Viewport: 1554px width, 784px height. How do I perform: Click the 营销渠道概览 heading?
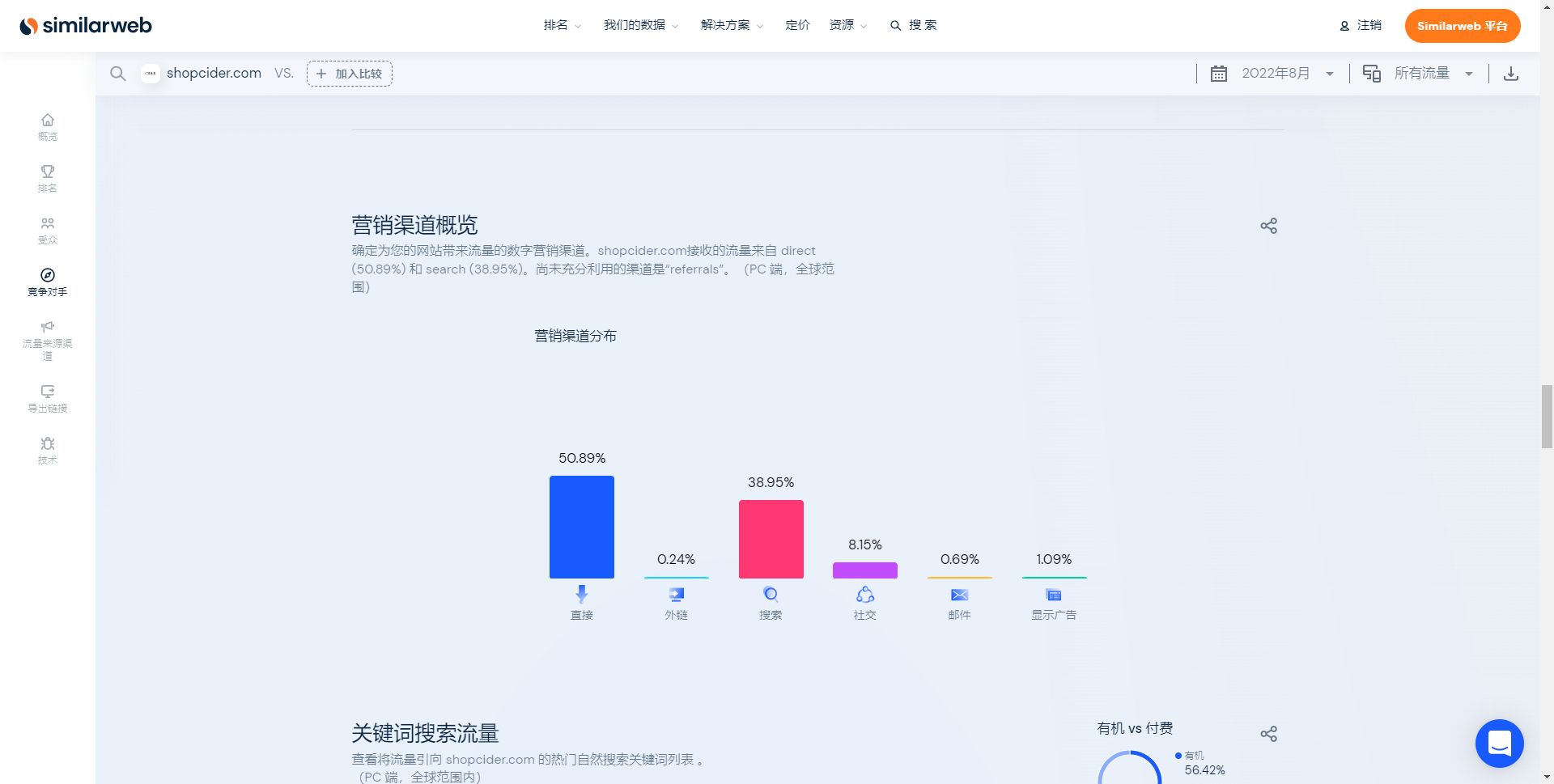414,225
